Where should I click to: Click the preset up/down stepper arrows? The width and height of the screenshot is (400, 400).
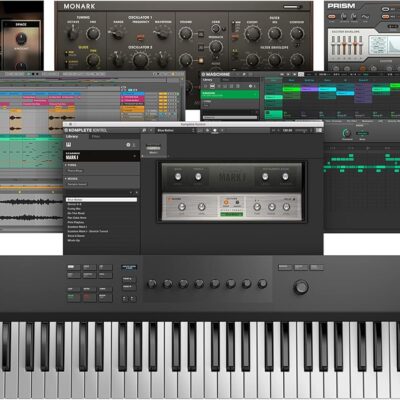pyautogui.click(x=193, y=130)
